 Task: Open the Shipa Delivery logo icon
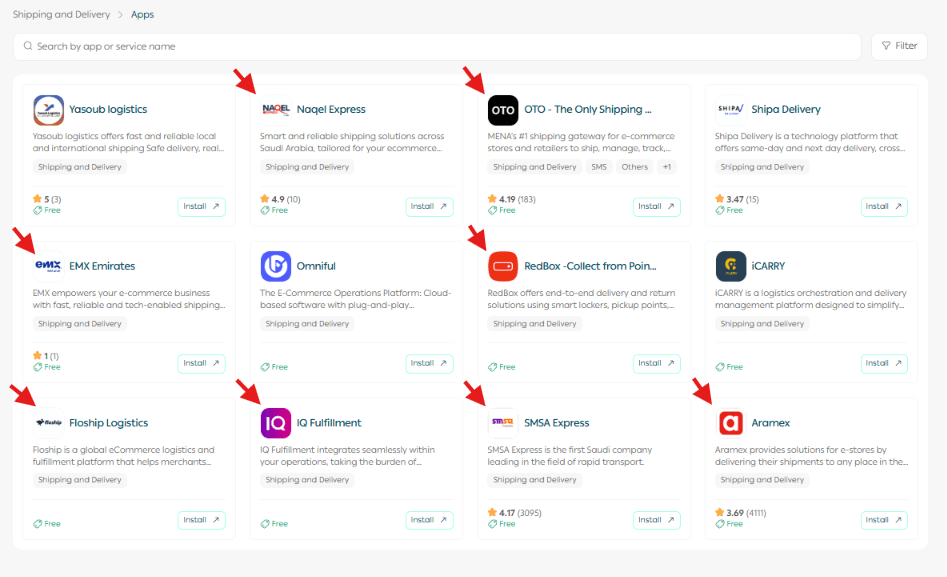click(x=731, y=110)
